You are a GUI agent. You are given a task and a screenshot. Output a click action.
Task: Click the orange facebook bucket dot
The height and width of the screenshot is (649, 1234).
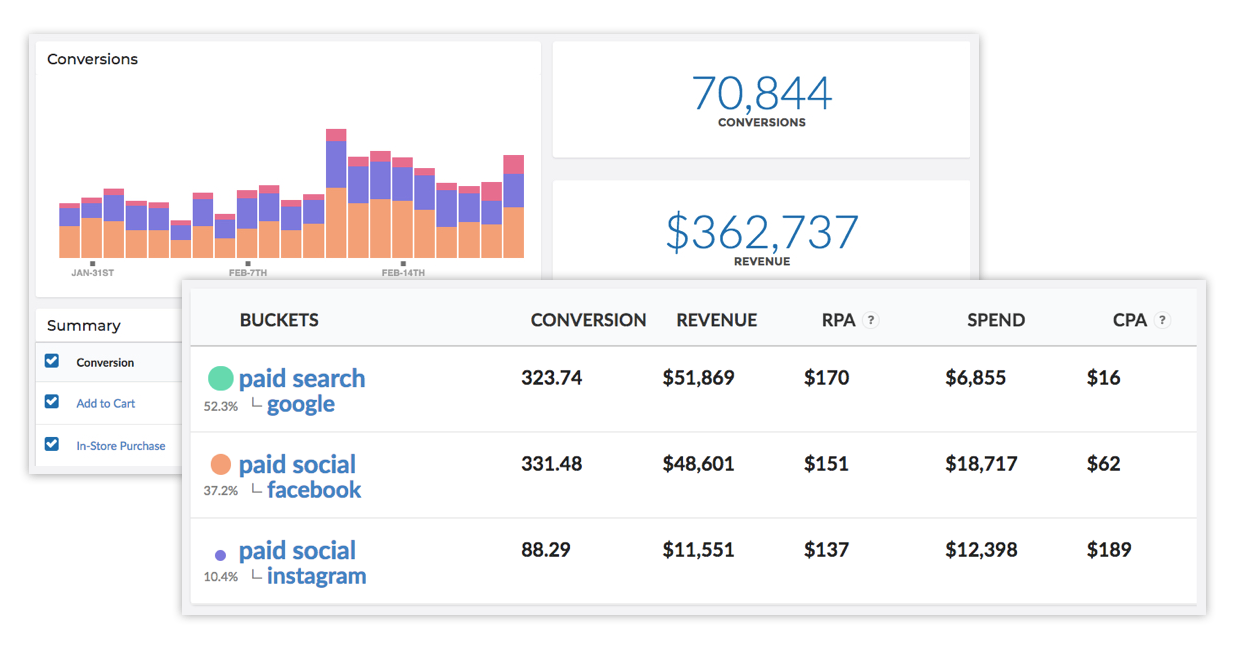(x=221, y=464)
